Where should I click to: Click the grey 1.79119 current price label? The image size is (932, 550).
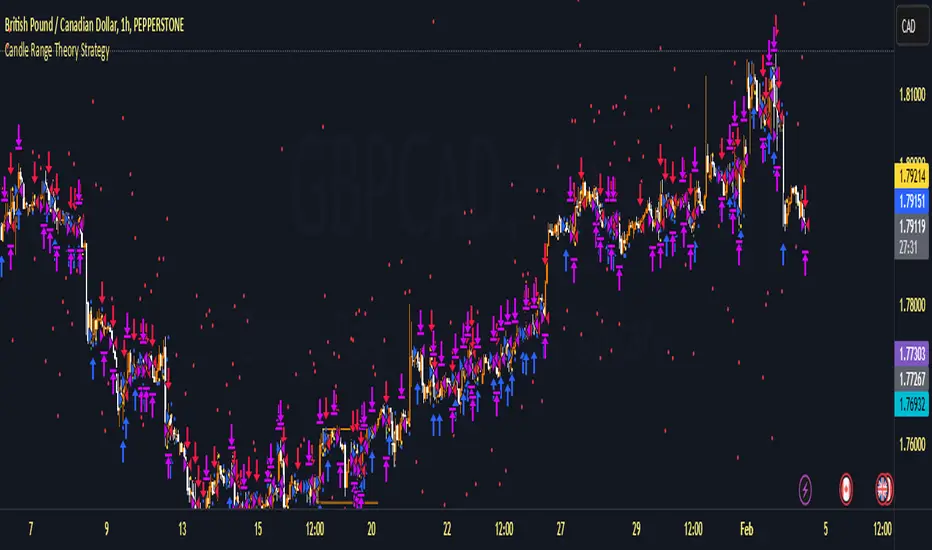click(911, 226)
